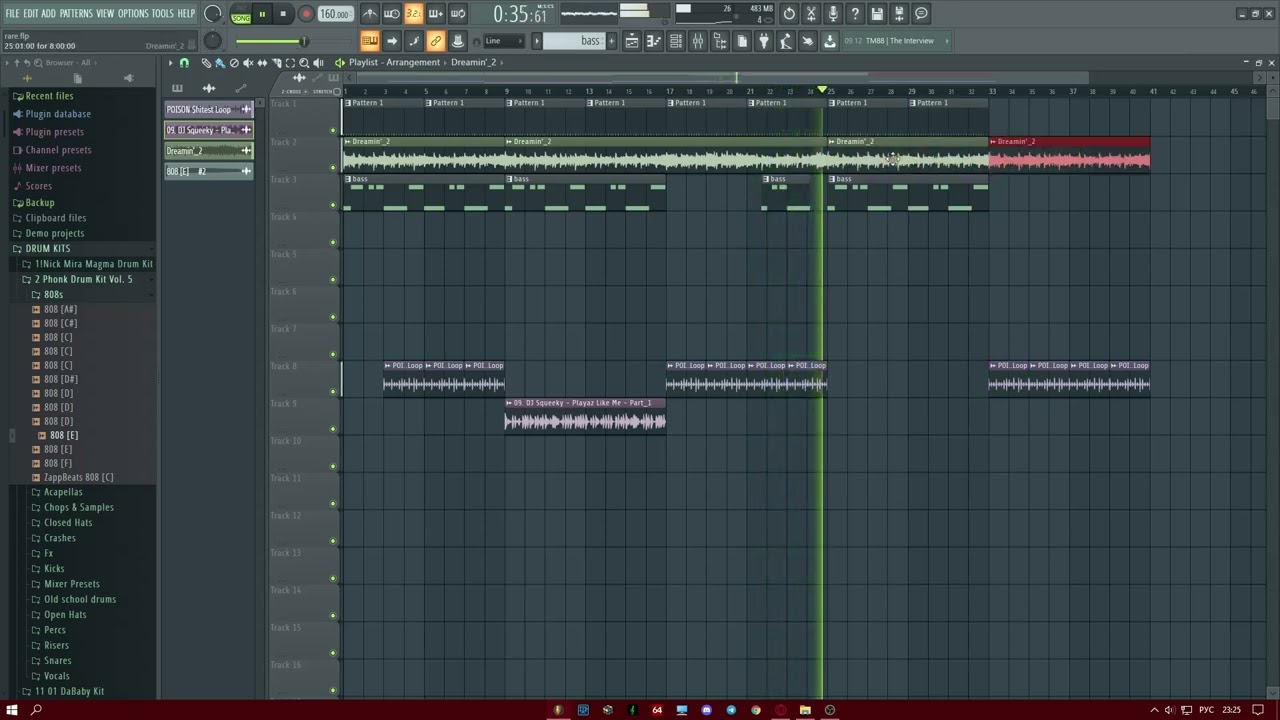Open the Mixer icon
Screen dimensions: 1280x720
tap(698, 41)
